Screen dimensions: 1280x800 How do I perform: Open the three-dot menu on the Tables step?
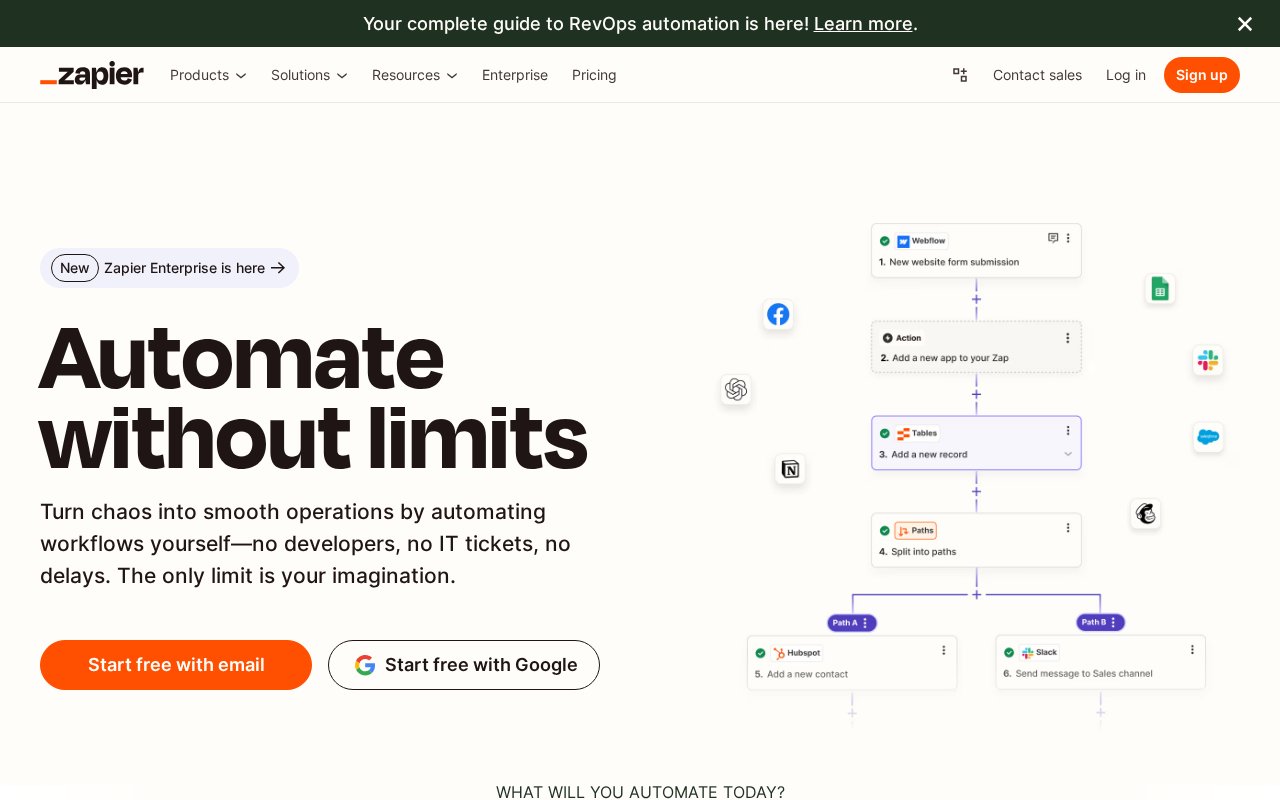[x=1068, y=430]
